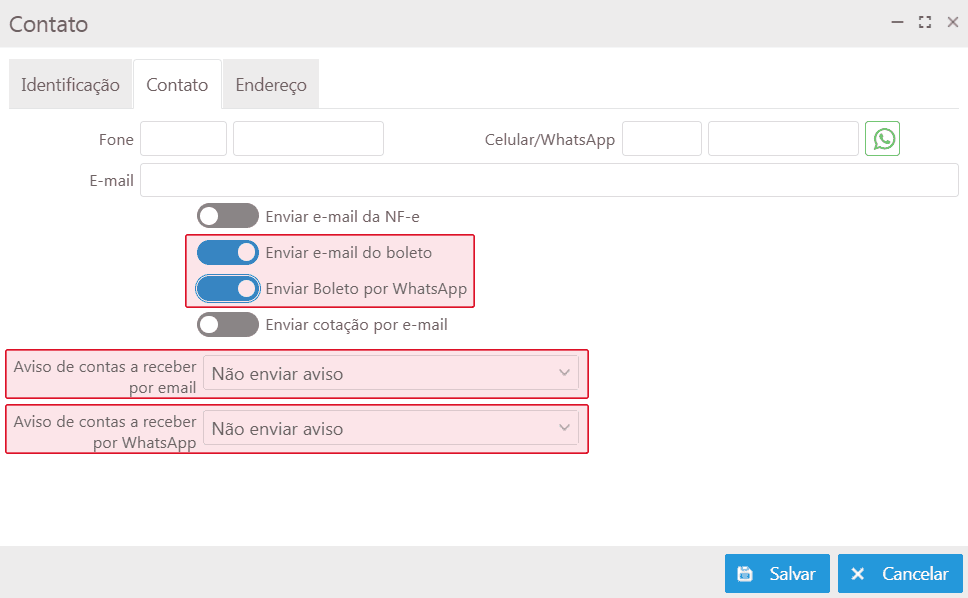Expand Aviso de contas por WhatsApp dropdown
The width and height of the screenshot is (968, 598).
pos(390,429)
